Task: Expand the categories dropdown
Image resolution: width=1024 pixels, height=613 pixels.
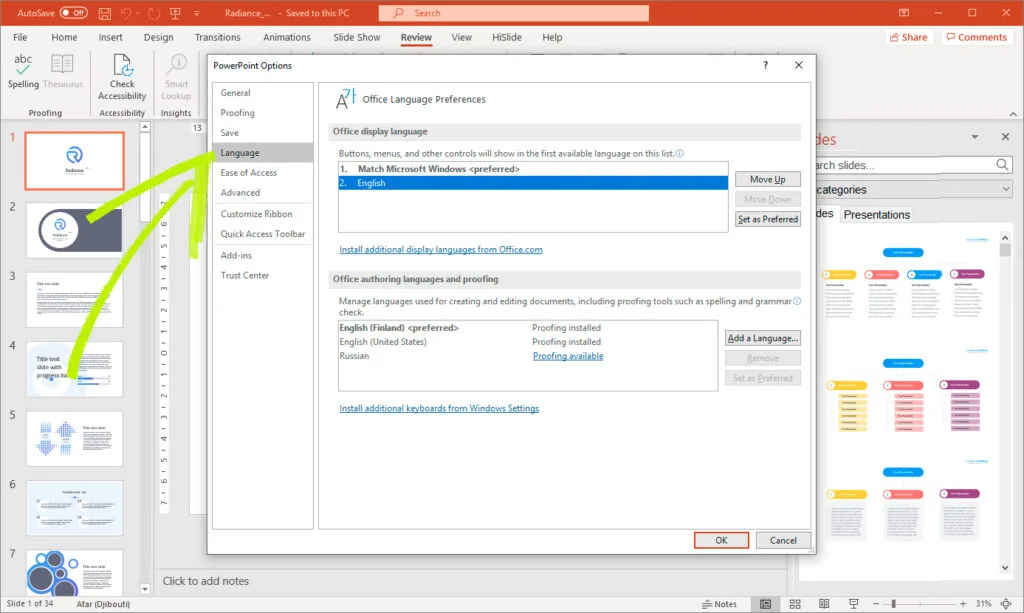Action: tap(1005, 189)
